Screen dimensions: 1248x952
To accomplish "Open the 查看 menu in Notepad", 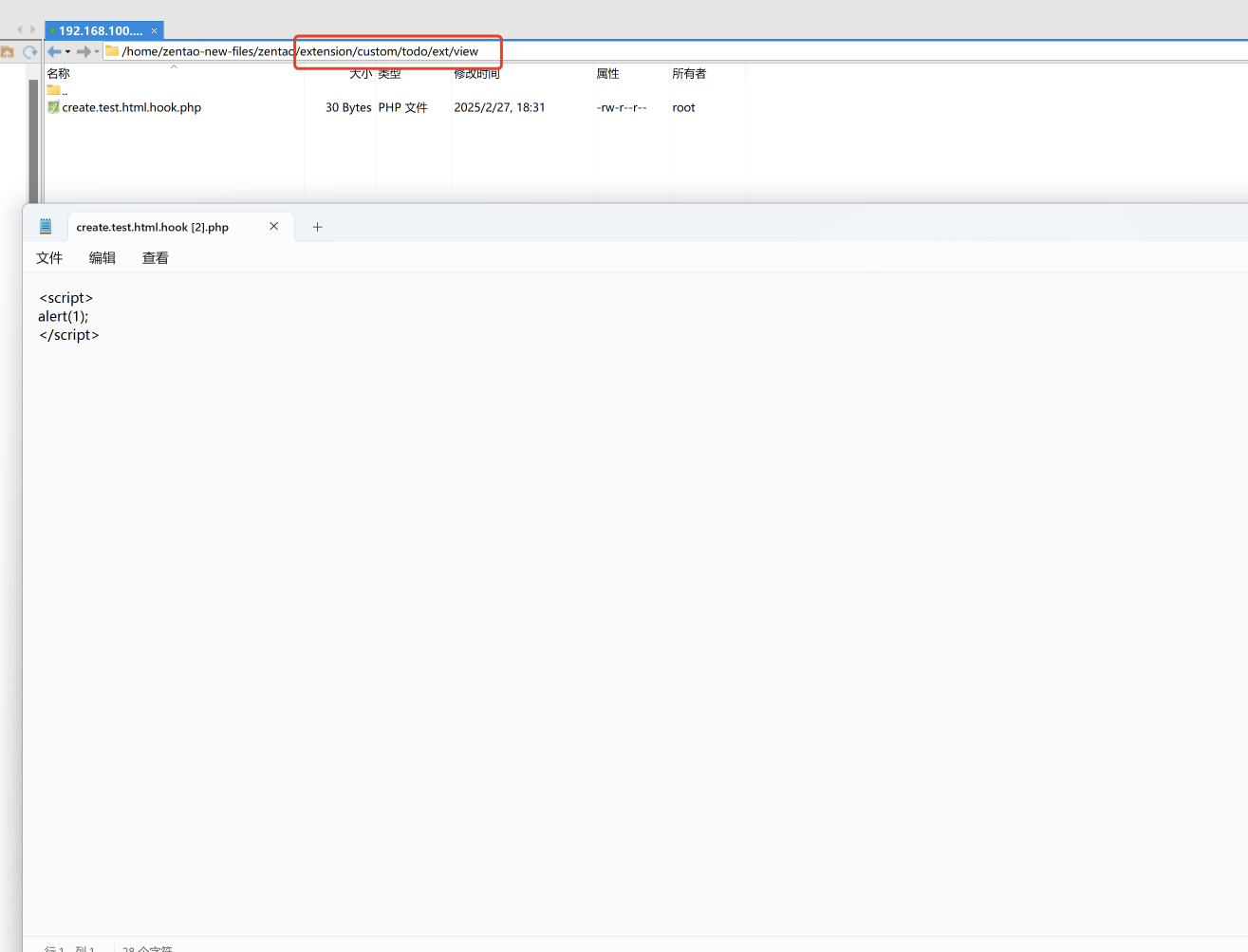I will click(x=156, y=258).
